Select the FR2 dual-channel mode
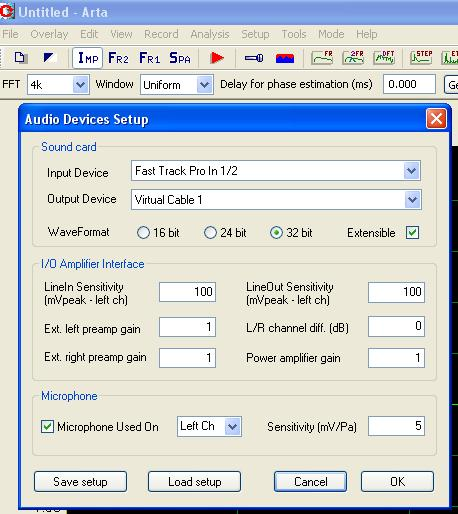 (x=118, y=58)
